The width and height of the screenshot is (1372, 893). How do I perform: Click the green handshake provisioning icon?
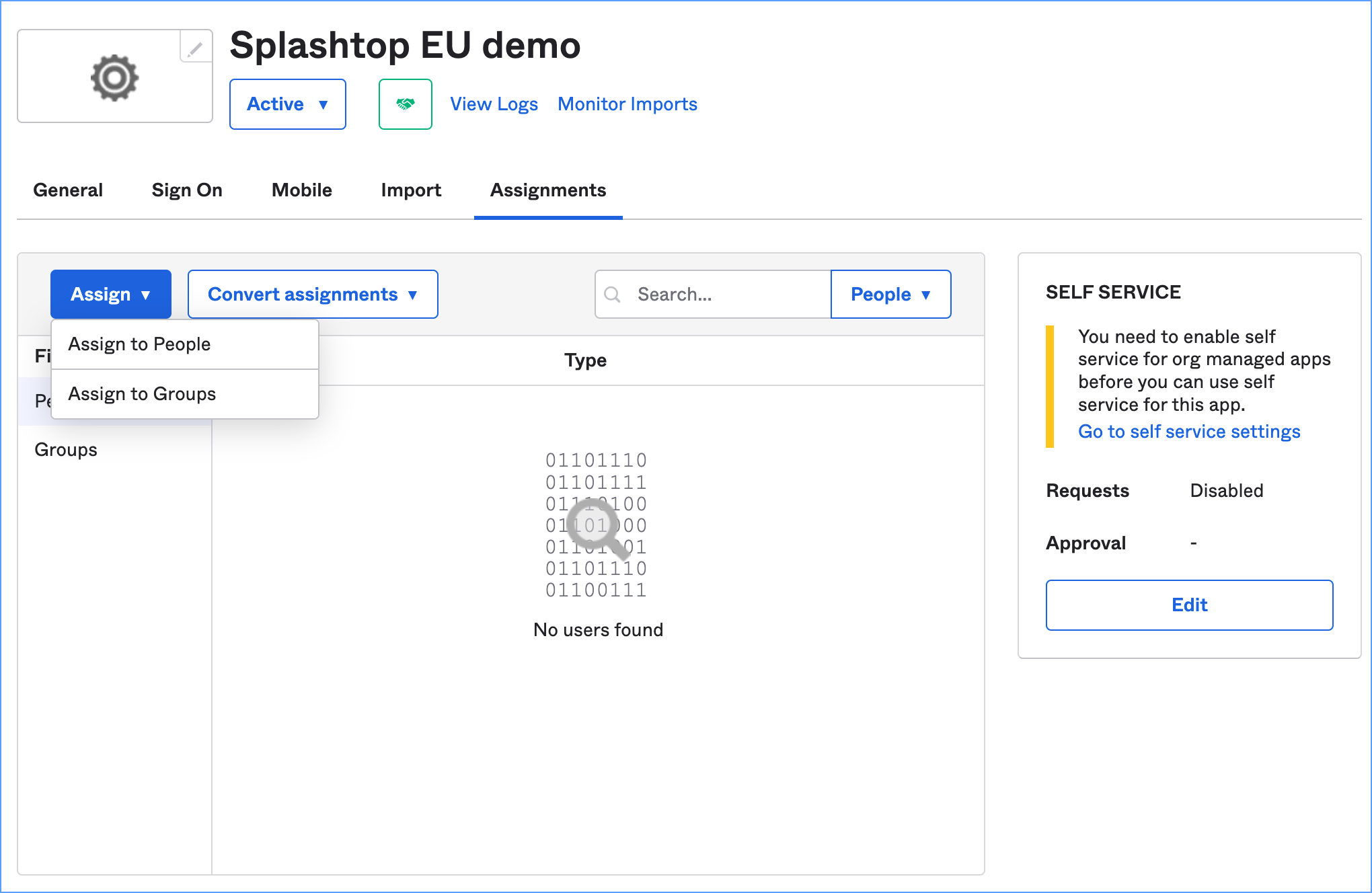405,104
